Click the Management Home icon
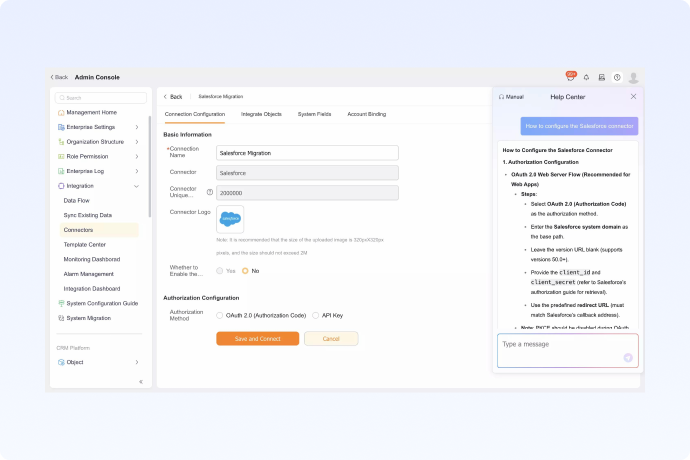Viewport: 690px width, 460px height. (61, 113)
